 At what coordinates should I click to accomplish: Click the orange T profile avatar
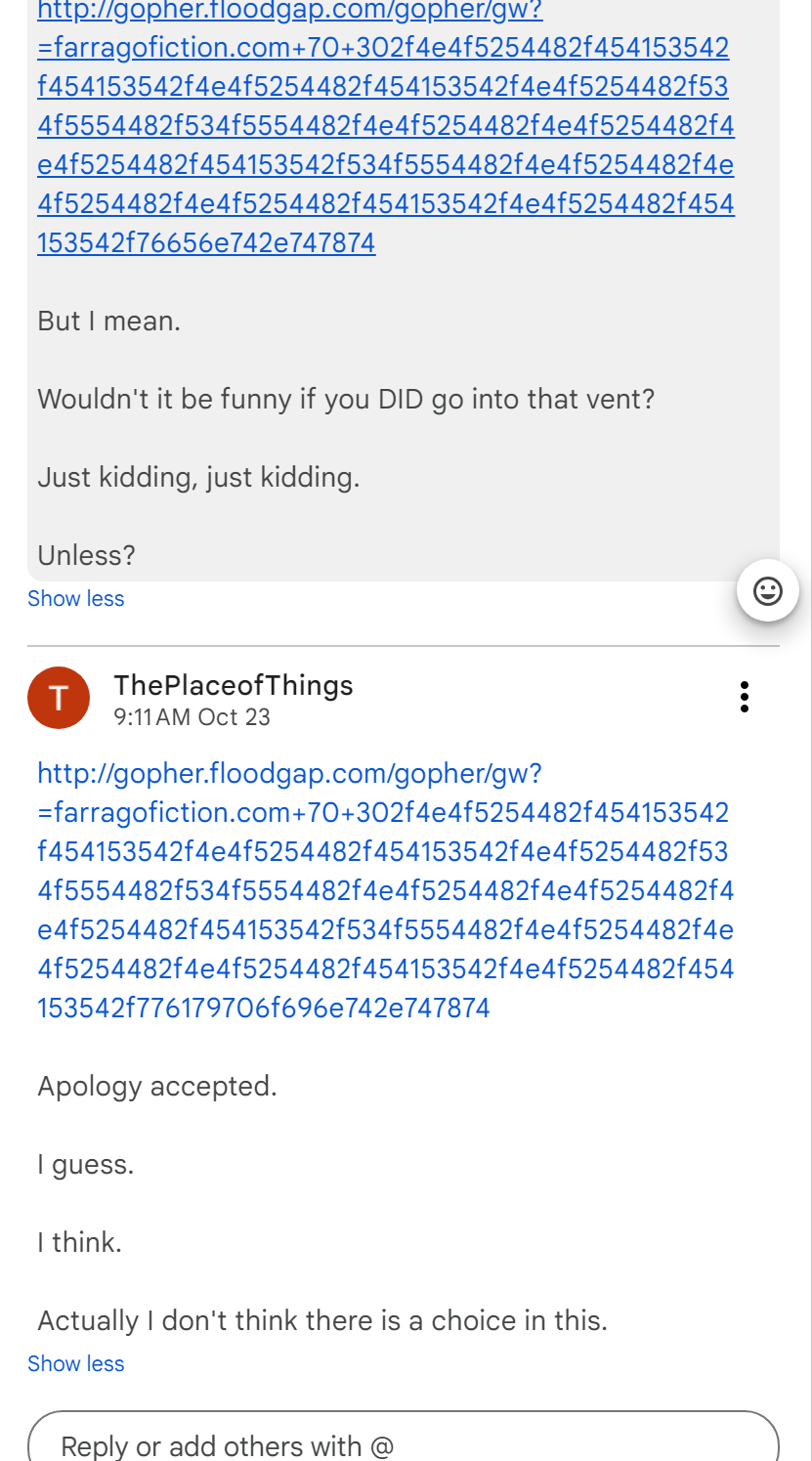click(x=59, y=698)
